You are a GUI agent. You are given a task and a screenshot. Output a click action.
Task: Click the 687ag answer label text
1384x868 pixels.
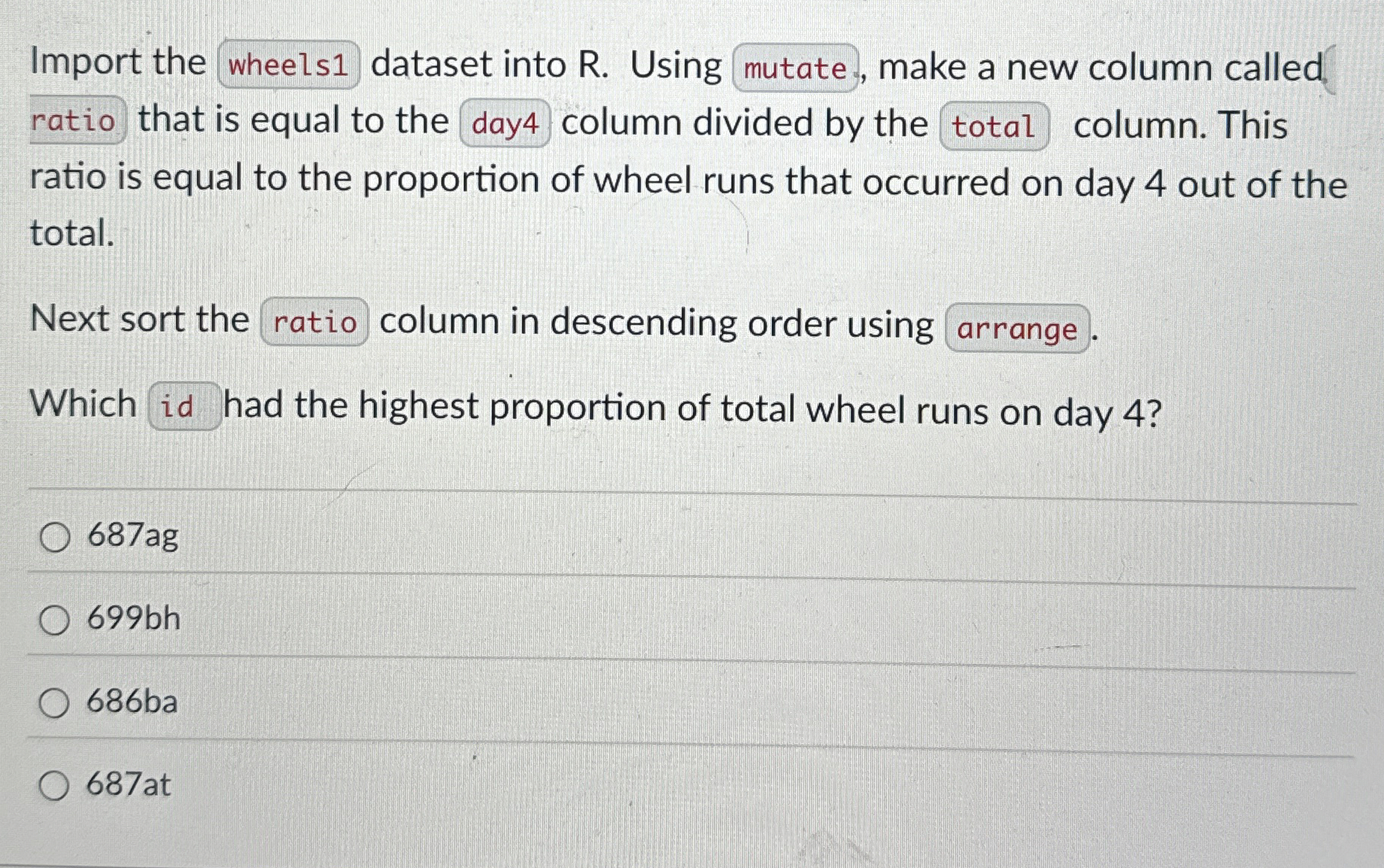point(133,537)
